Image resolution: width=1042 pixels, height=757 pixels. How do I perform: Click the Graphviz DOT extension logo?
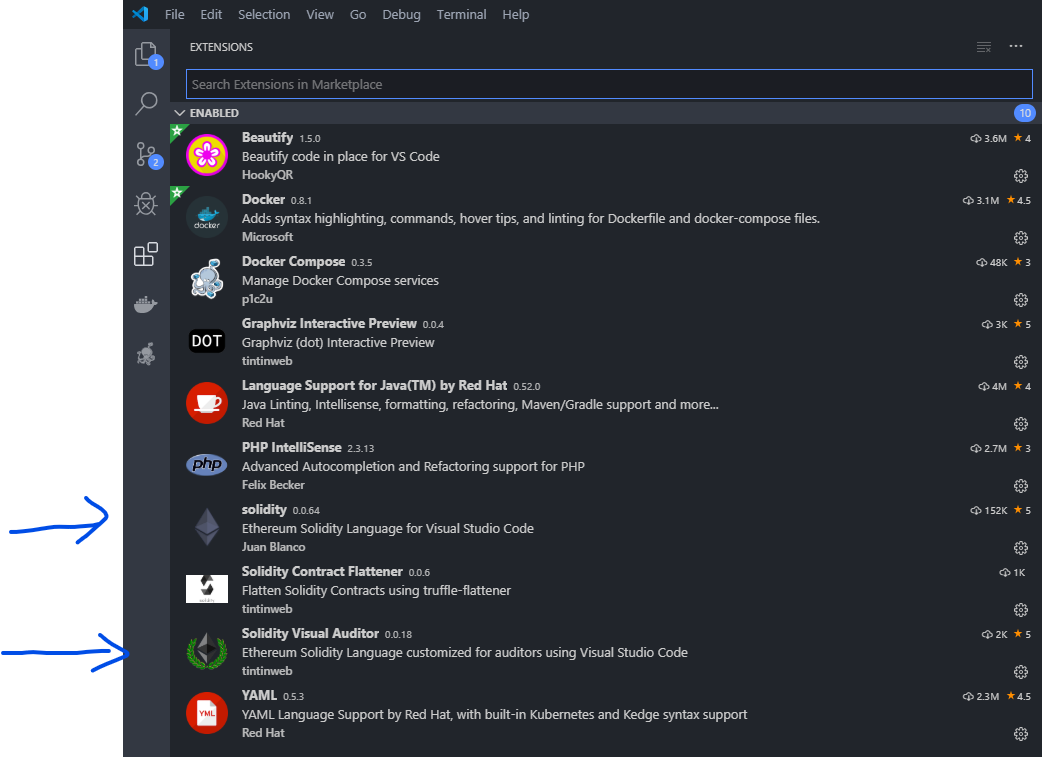207,341
